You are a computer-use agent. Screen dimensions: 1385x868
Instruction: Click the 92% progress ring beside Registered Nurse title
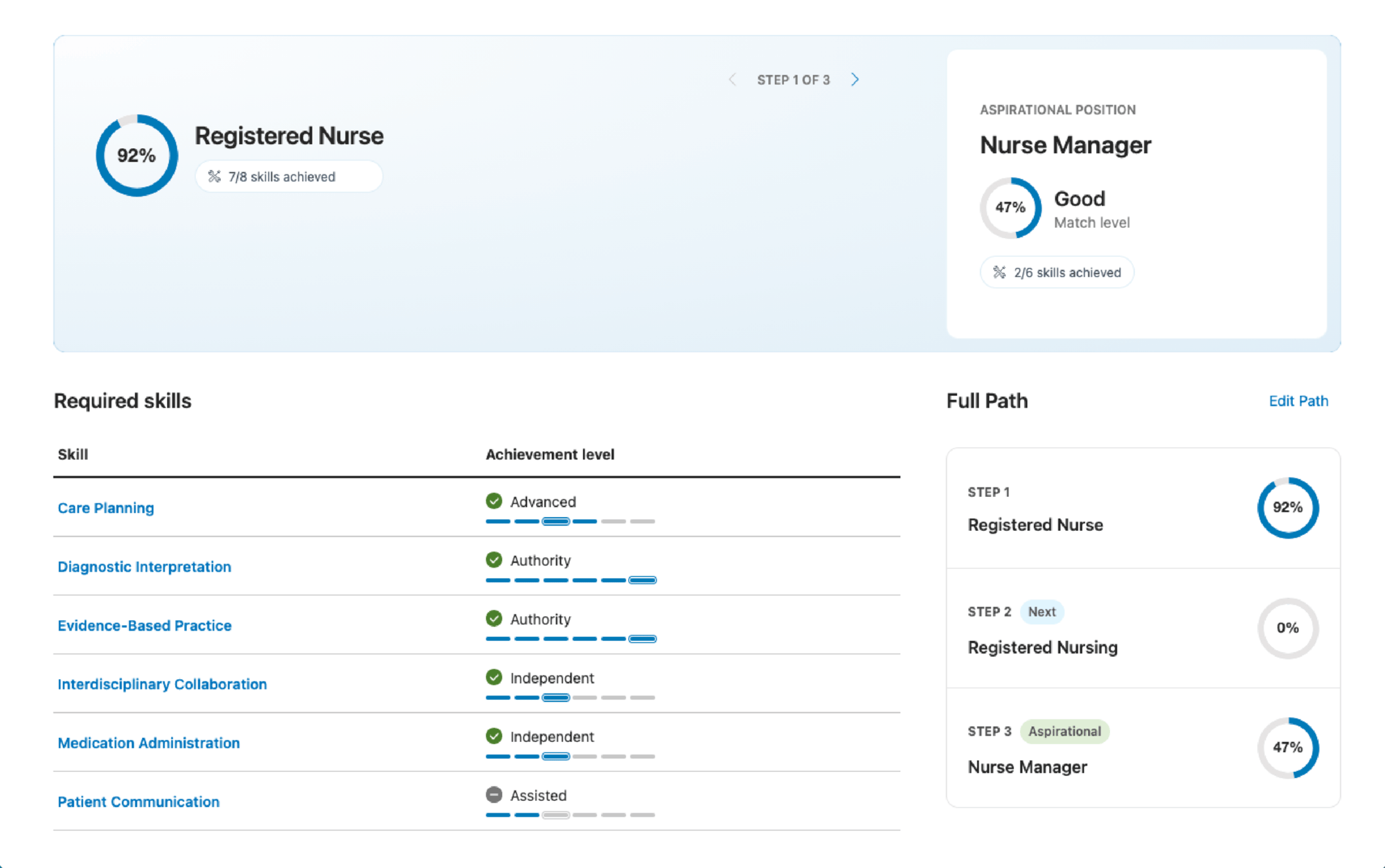click(136, 155)
